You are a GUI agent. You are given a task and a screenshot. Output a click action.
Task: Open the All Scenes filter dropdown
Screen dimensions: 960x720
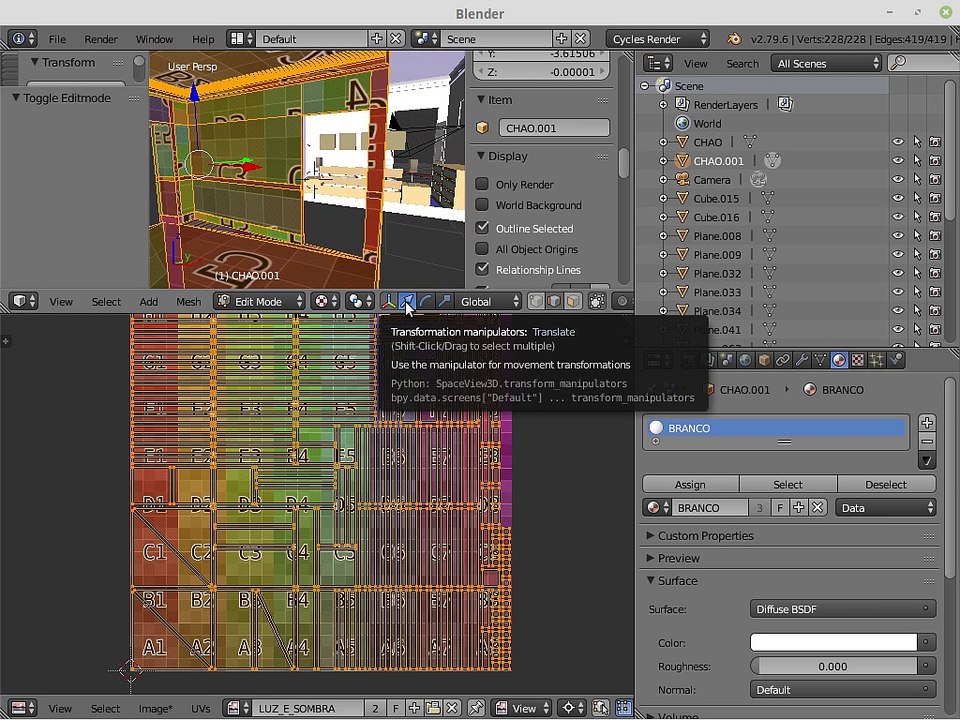(827, 63)
